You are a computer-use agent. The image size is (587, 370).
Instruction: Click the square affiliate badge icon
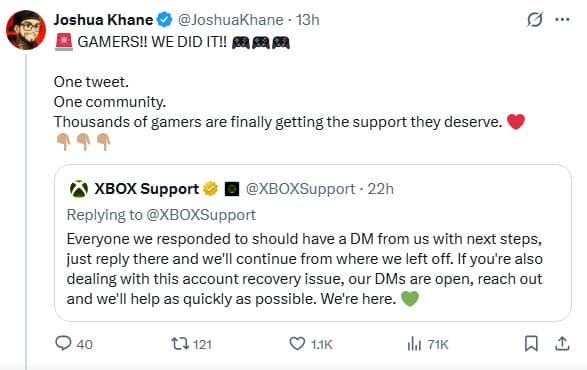232,189
